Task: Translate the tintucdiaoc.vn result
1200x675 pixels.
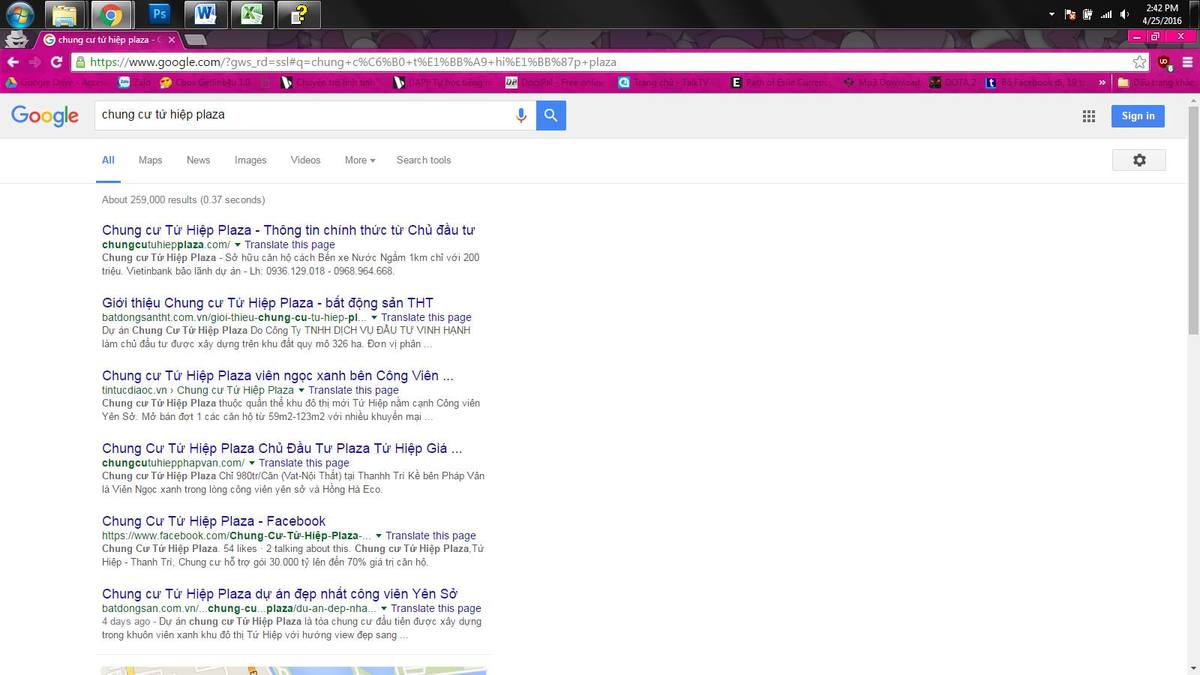Action: pyautogui.click(x=353, y=390)
